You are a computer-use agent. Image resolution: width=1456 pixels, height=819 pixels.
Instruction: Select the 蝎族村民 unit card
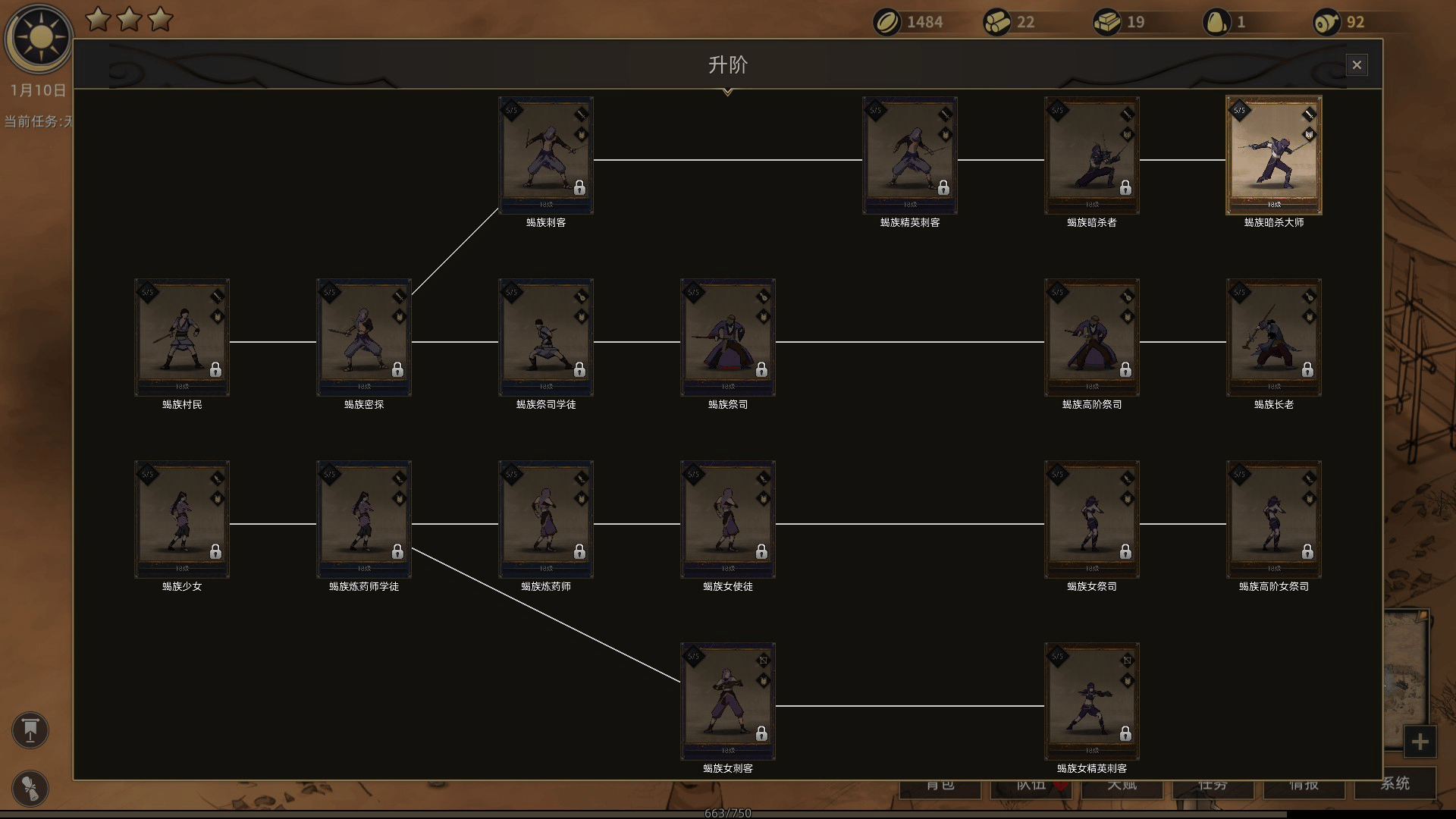click(182, 337)
